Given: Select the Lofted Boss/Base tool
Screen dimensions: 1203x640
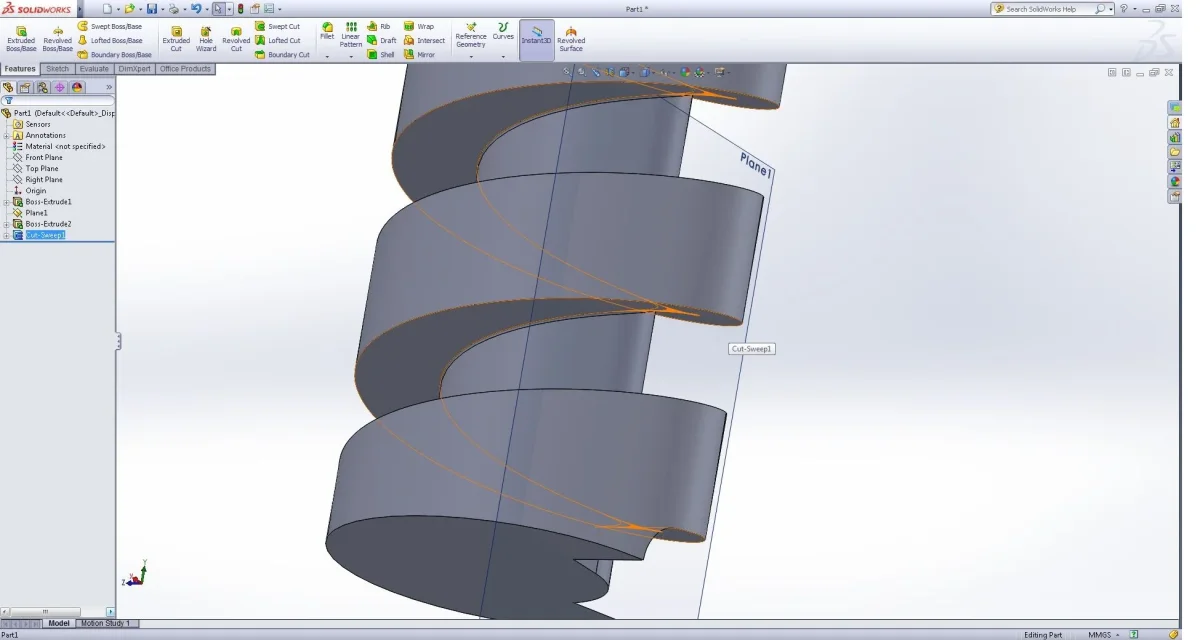Looking at the screenshot, I should point(111,41).
